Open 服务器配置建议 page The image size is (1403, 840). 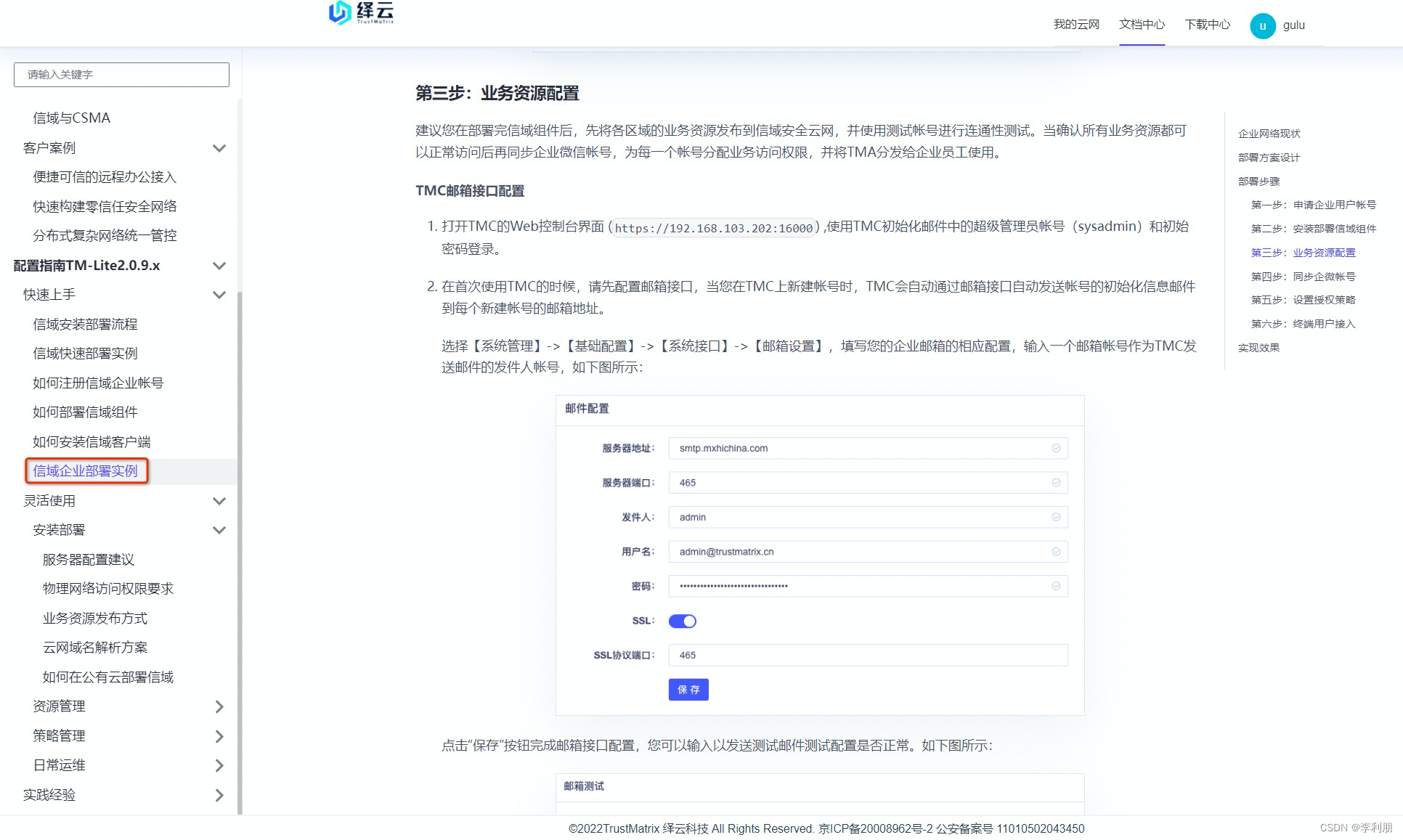point(89,560)
